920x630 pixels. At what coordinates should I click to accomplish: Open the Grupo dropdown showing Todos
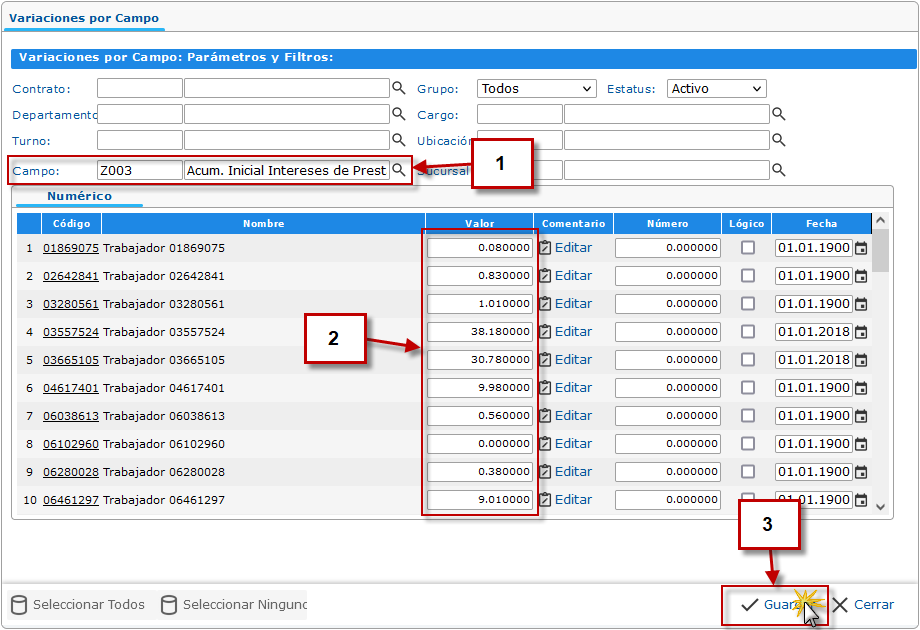(536, 89)
